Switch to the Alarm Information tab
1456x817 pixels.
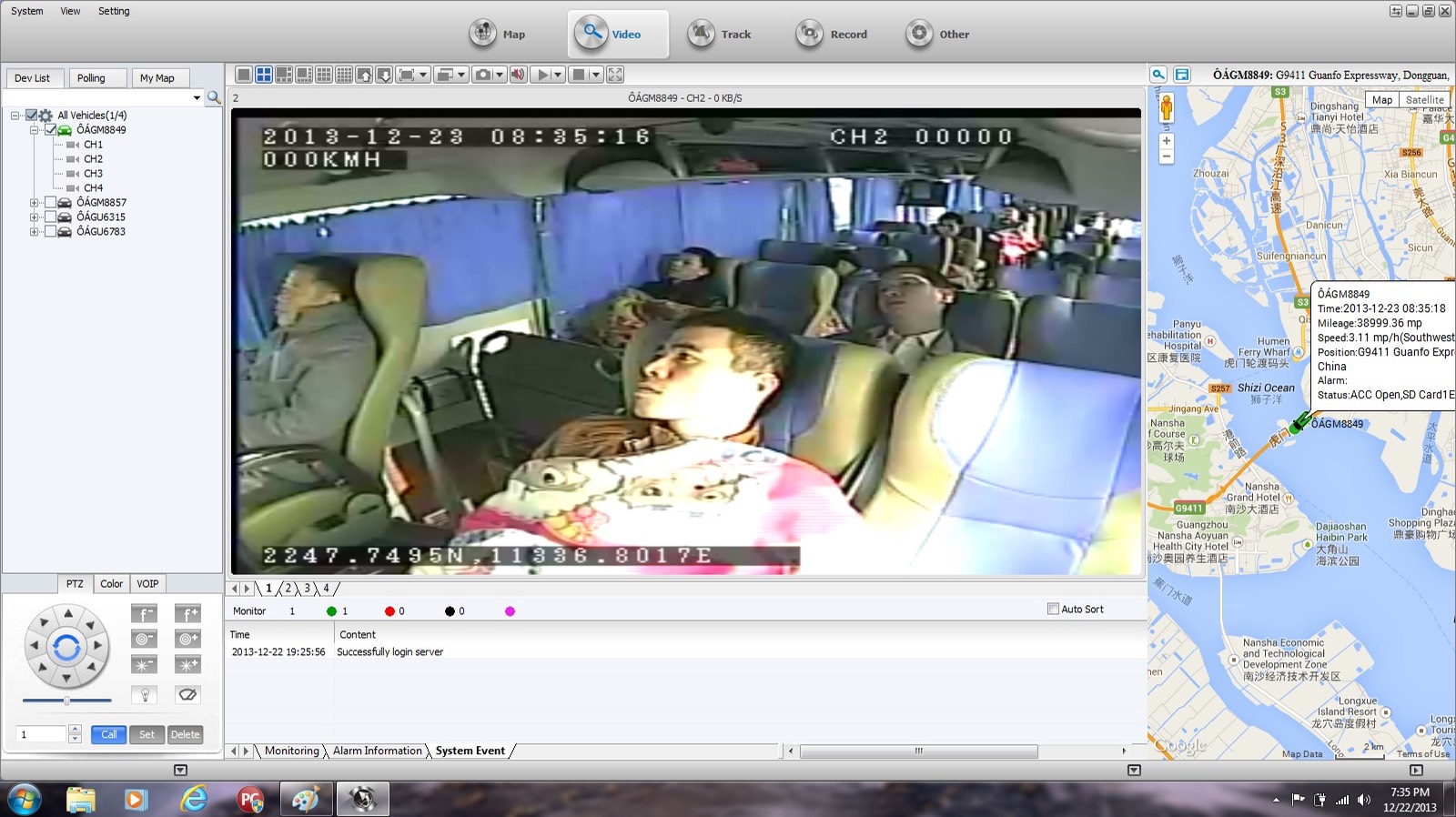click(377, 751)
